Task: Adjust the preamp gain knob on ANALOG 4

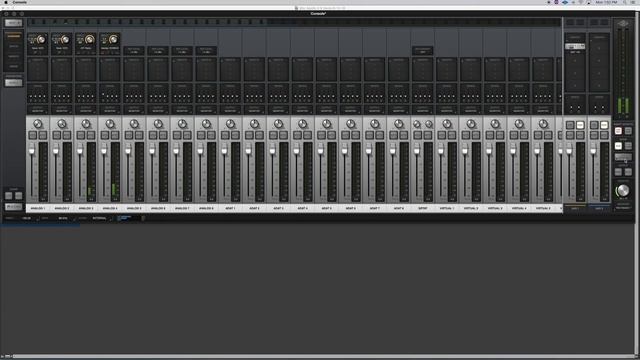Action: pyautogui.click(x=113, y=40)
